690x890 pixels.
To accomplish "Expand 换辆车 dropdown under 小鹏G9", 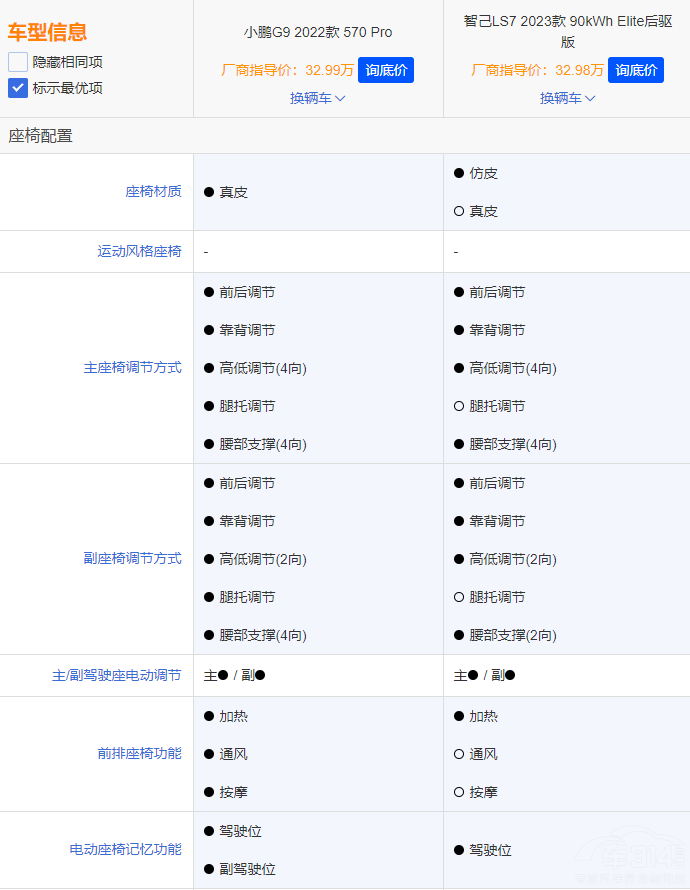I will [318, 98].
